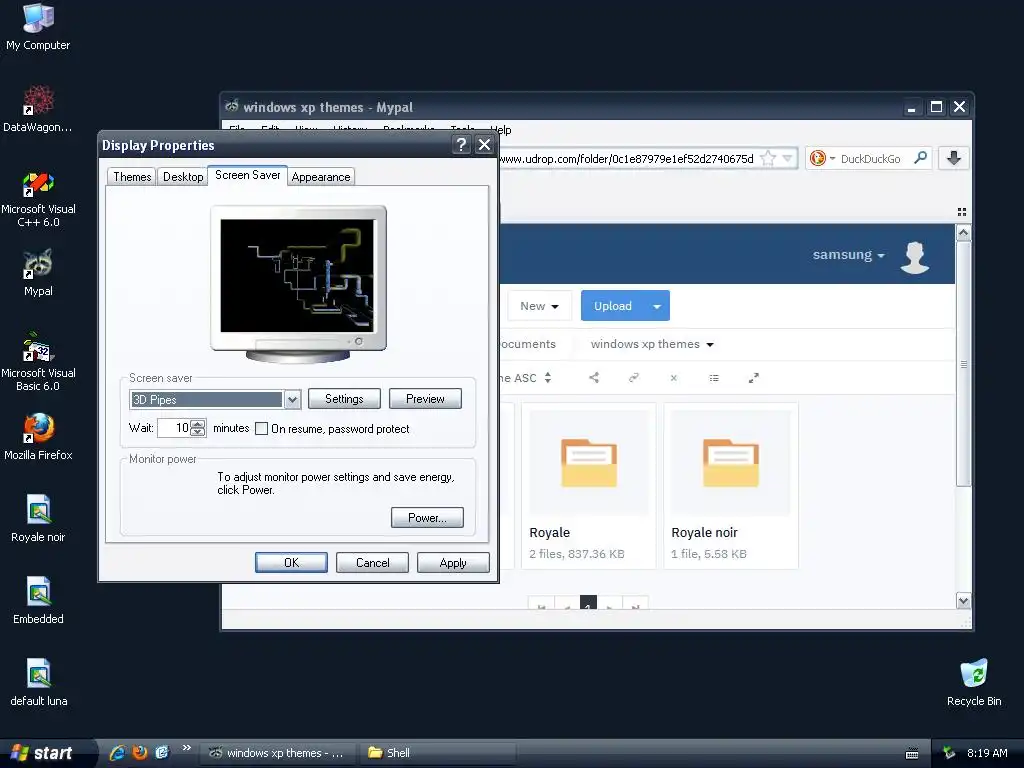Click the Power... button

(427, 518)
